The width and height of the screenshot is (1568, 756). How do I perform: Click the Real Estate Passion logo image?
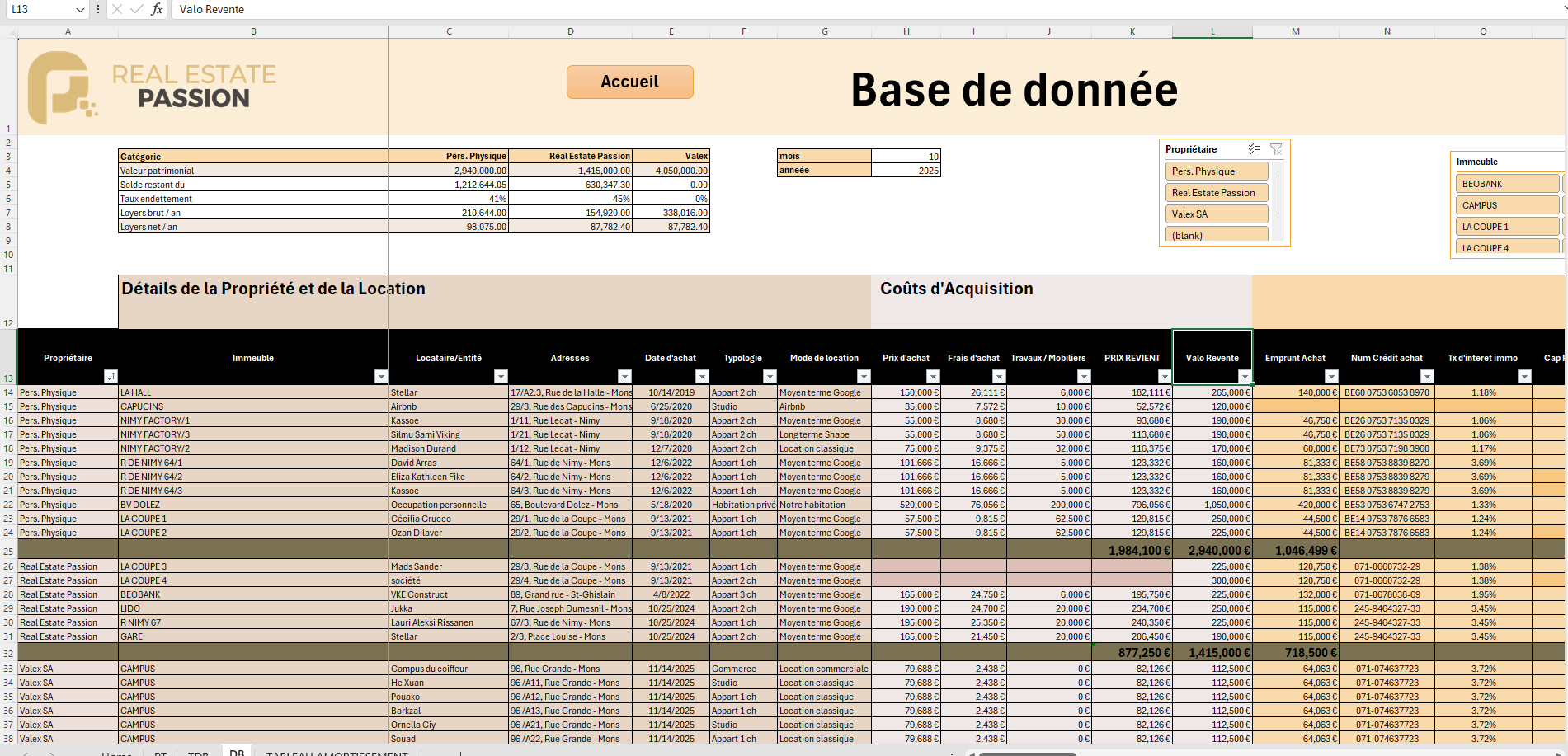152,87
